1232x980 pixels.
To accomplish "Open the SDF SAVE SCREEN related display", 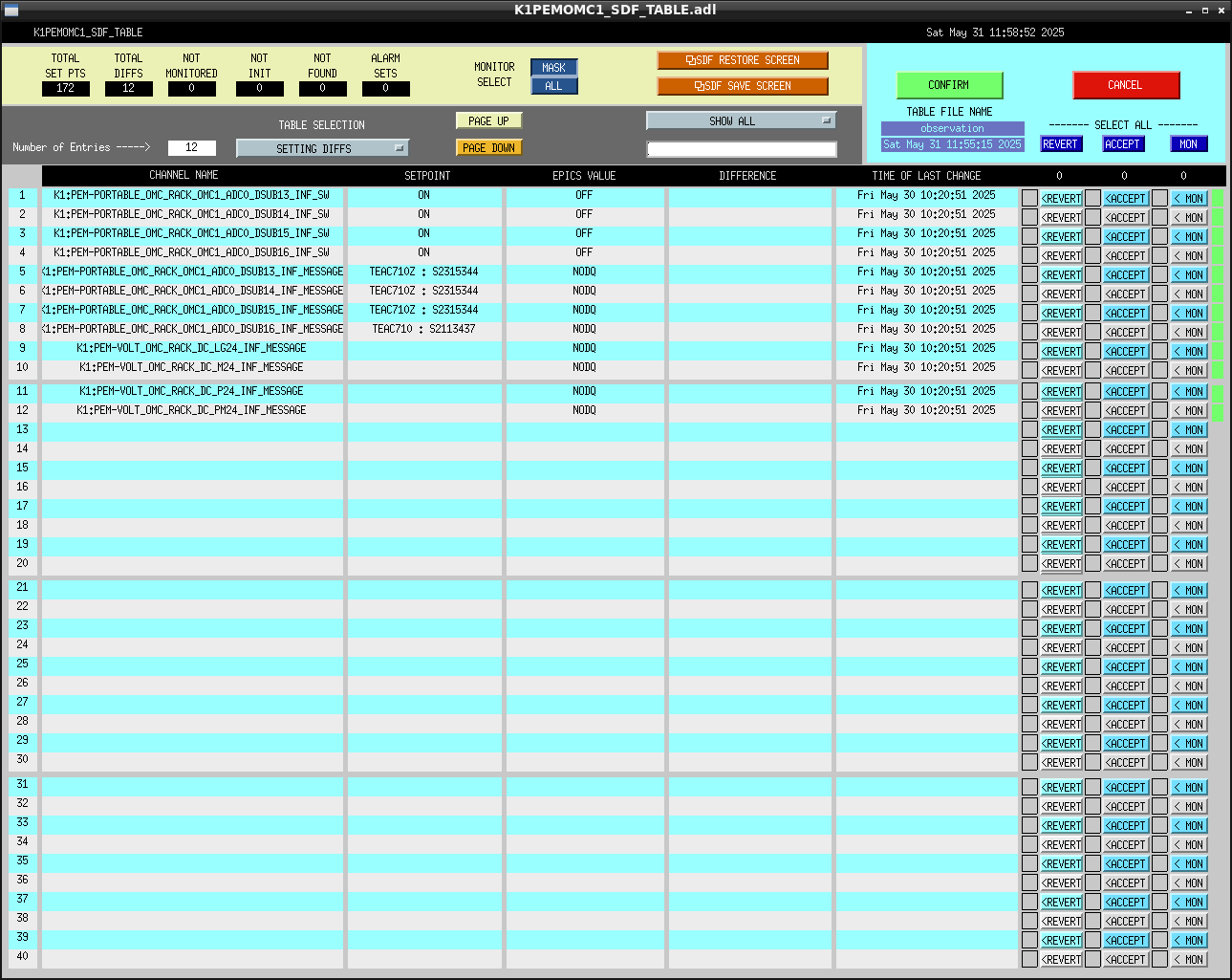I will click(743, 86).
